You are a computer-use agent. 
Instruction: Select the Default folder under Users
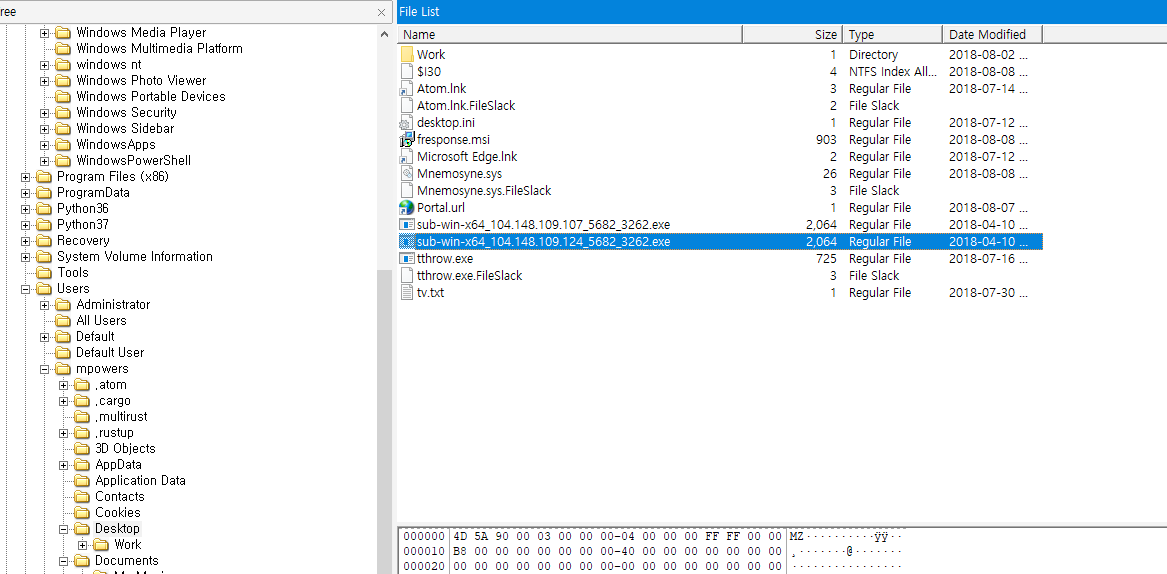pyautogui.click(x=95, y=337)
